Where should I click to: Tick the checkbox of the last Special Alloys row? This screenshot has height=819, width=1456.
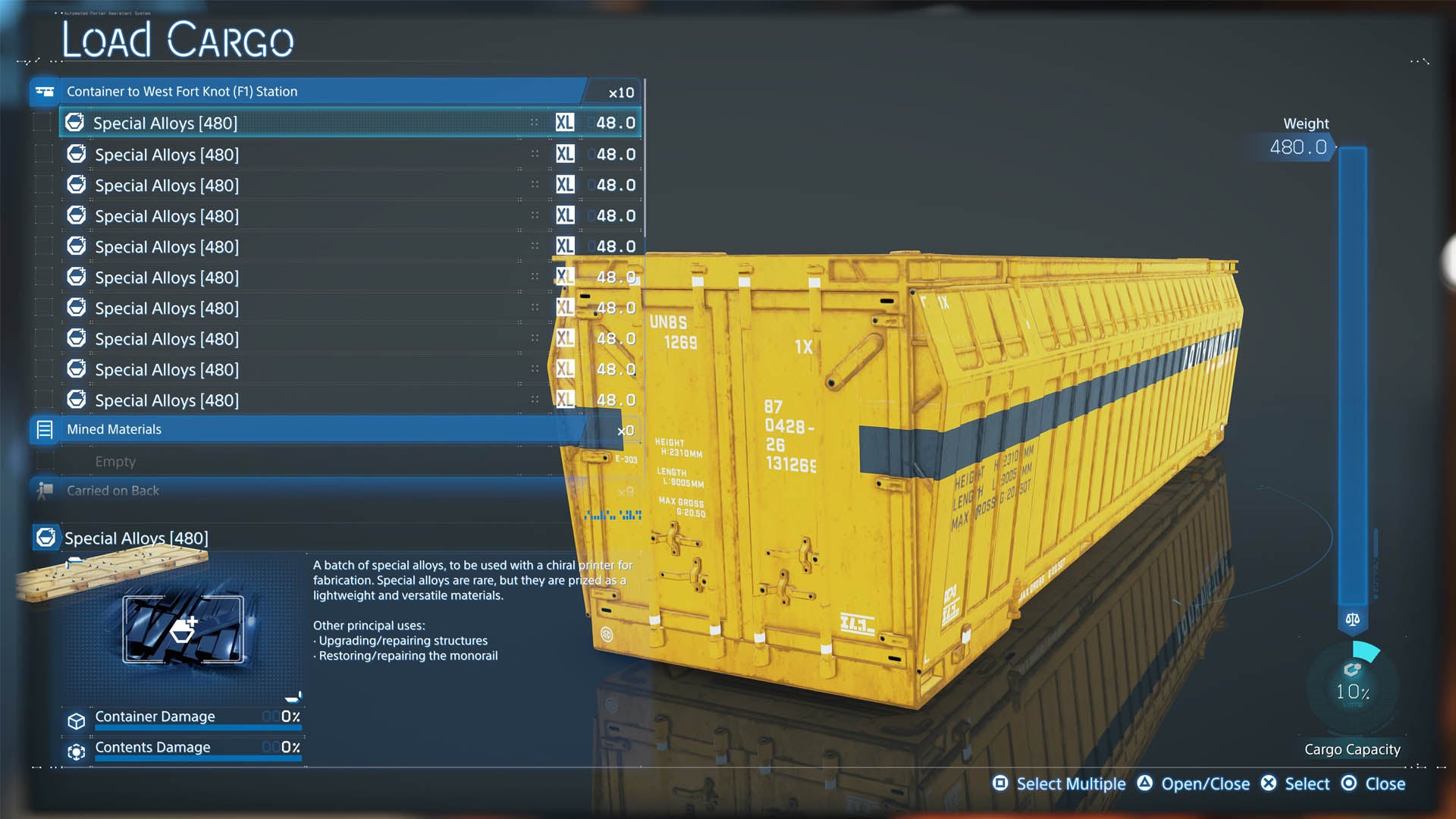tap(44, 400)
